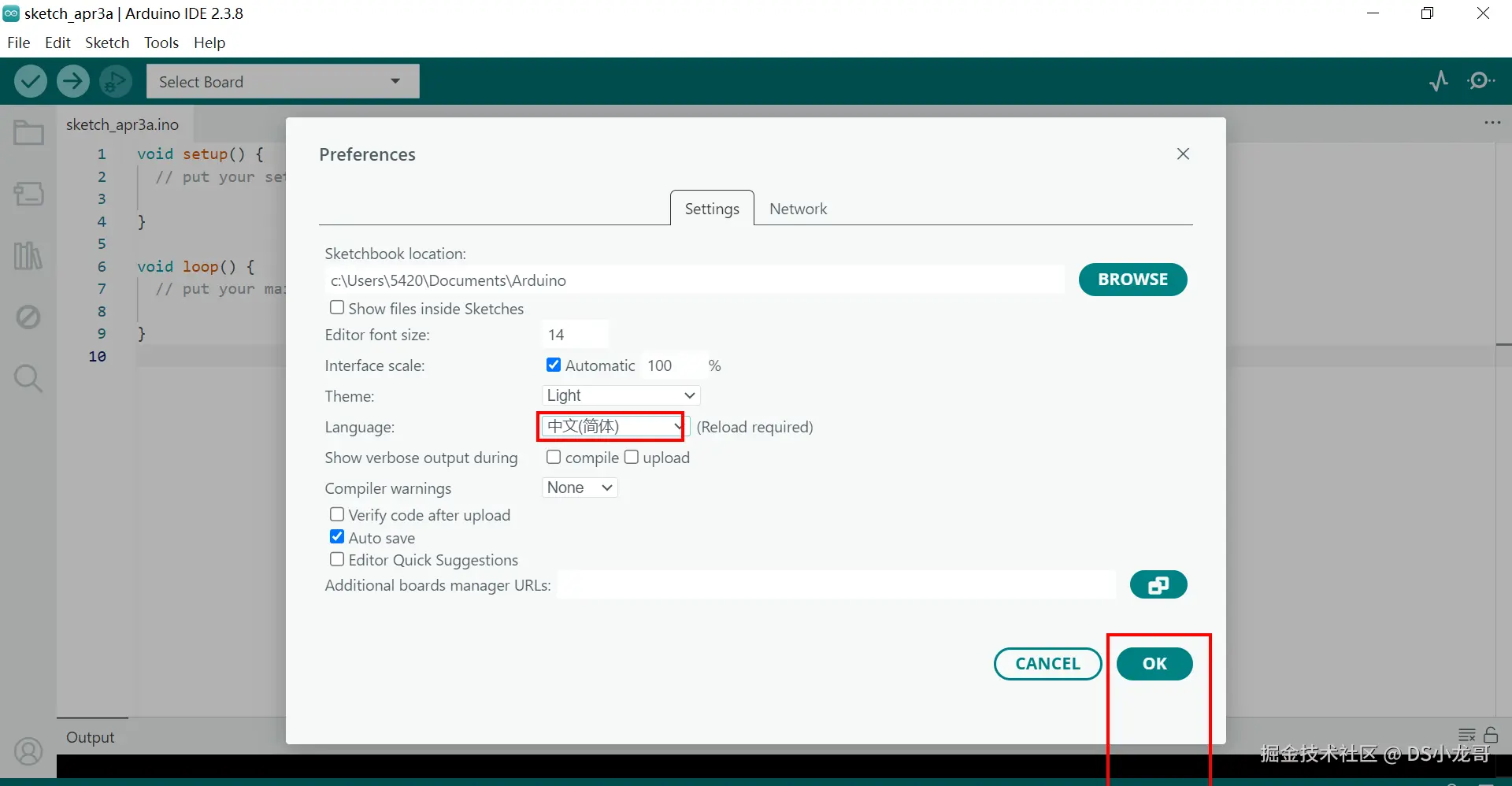Open the Search magnifier sidebar icon
Image resolution: width=1512 pixels, height=786 pixels.
tap(28, 379)
